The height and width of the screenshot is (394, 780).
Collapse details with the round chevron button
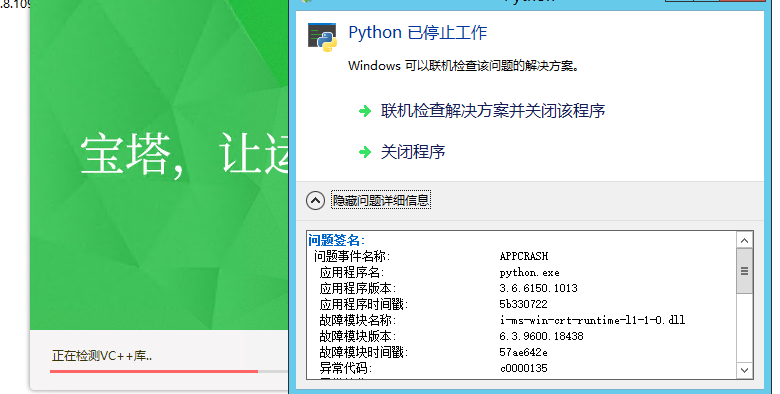315,200
